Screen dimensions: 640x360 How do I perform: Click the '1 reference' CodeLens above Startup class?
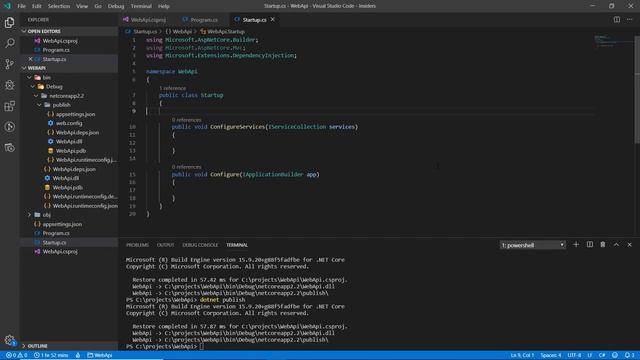pos(172,88)
